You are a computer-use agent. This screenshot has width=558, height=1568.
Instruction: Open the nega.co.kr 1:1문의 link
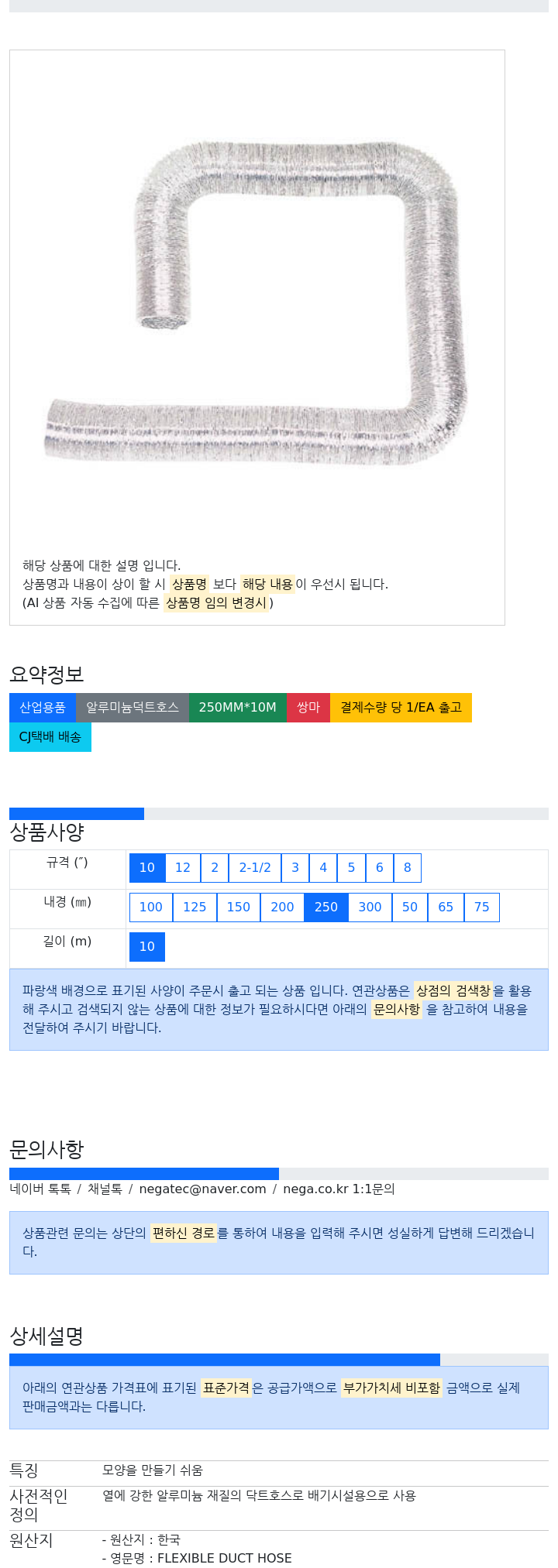point(339,1189)
